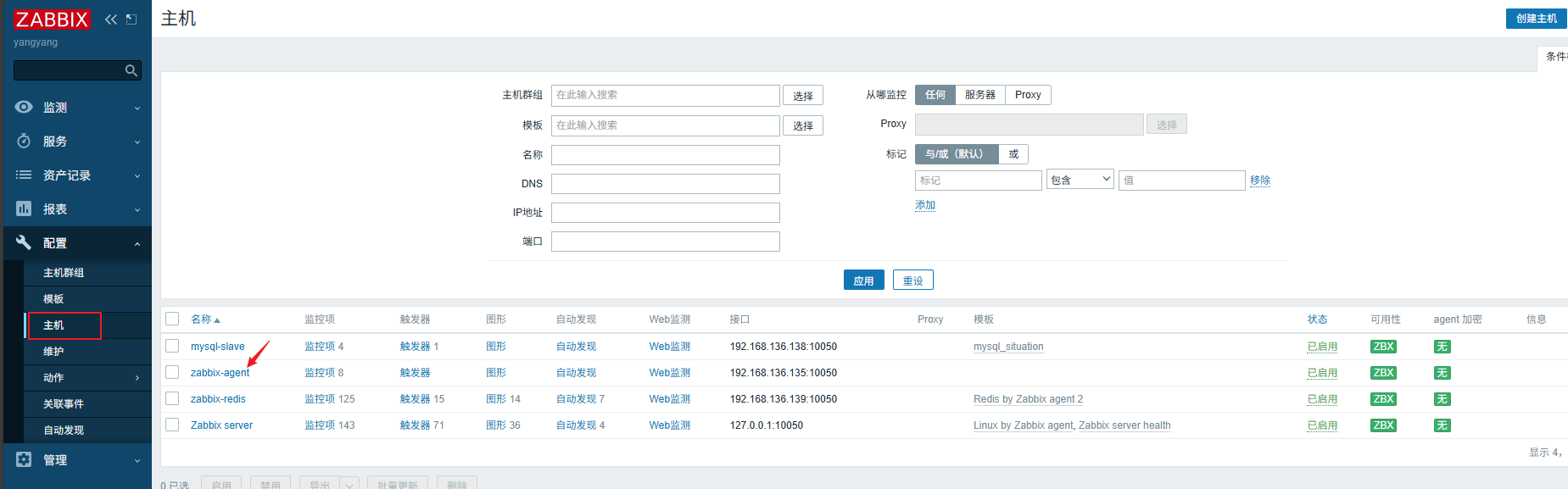Click the gear icon for 管理
1568x489 pixels.
[x=24, y=459]
